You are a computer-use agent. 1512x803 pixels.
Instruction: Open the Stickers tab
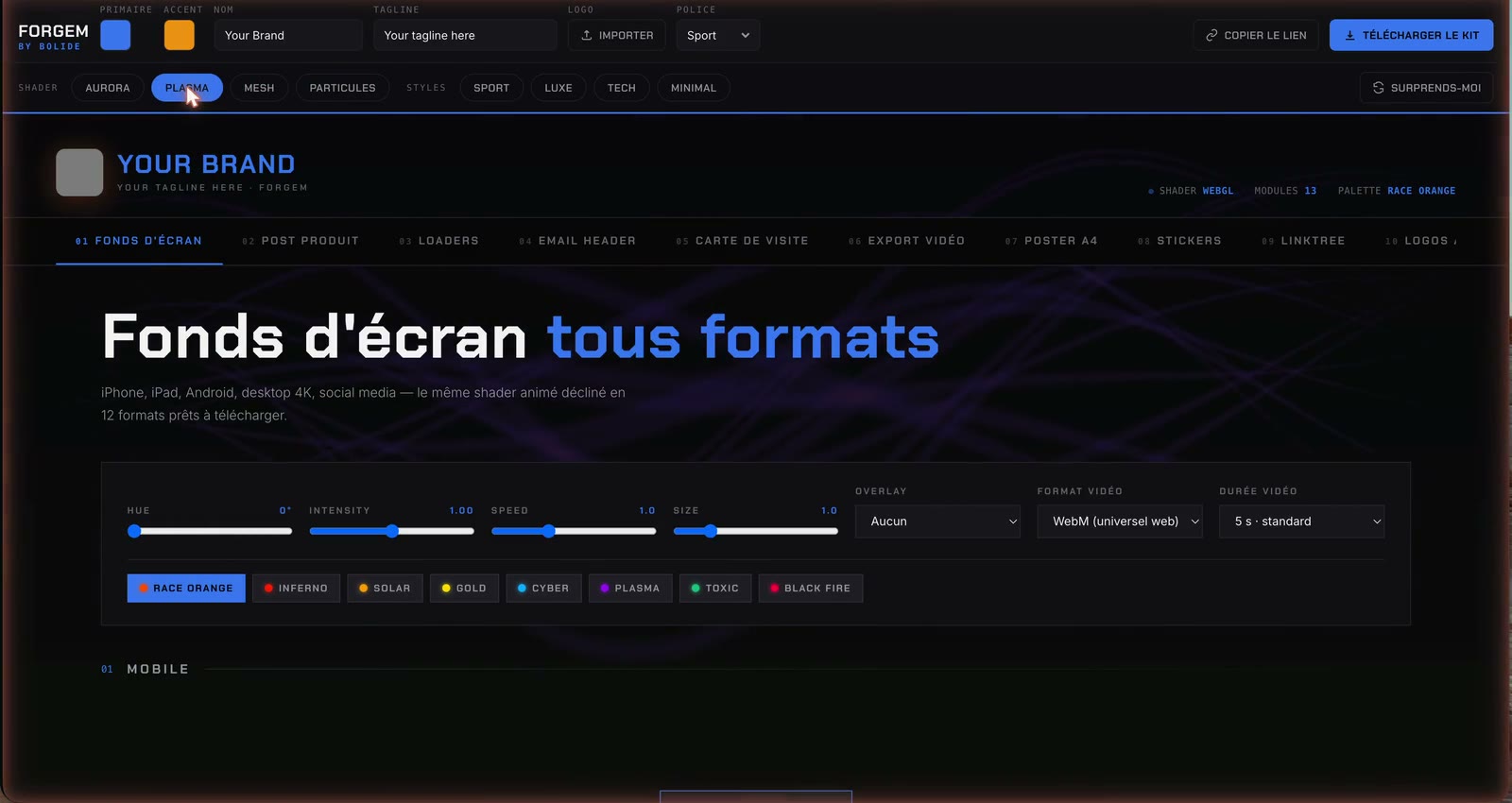point(1179,241)
